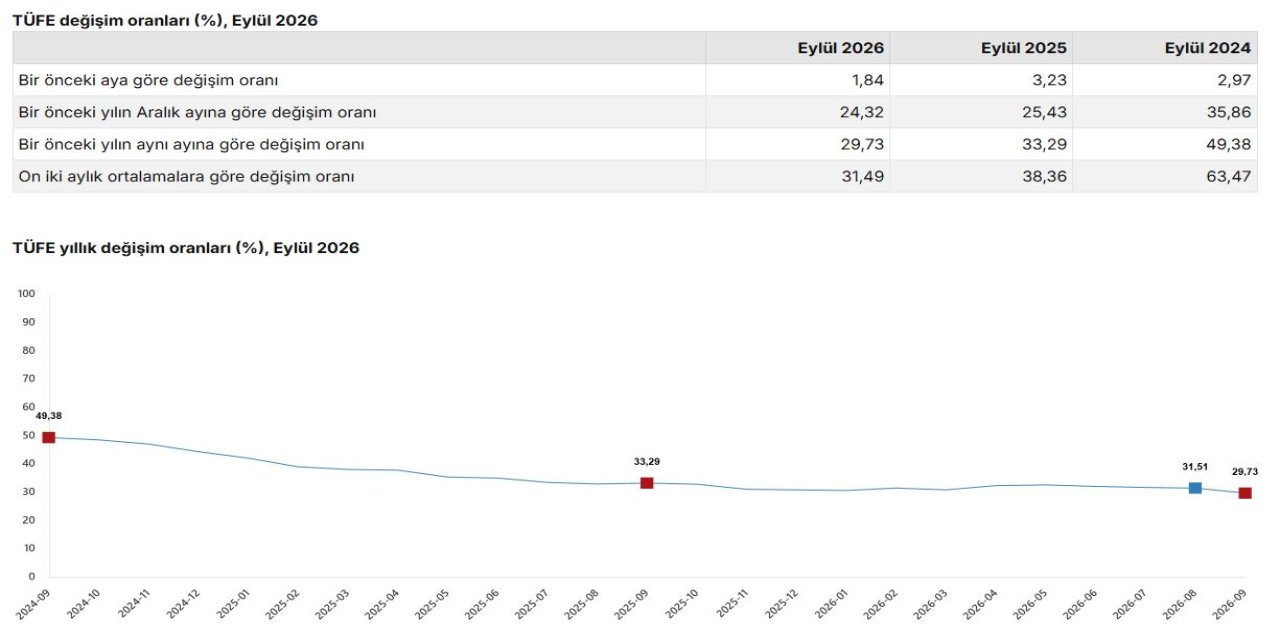Click the 49,38 cell in the table

(1165, 144)
